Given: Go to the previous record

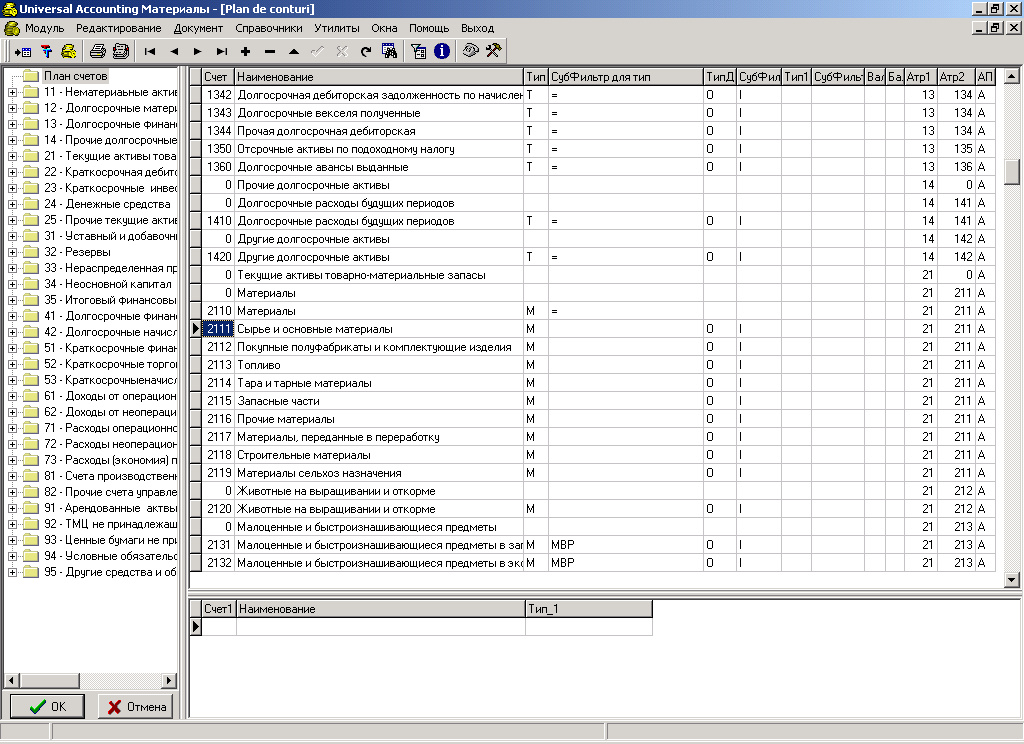Looking at the screenshot, I should pos(174,51).
